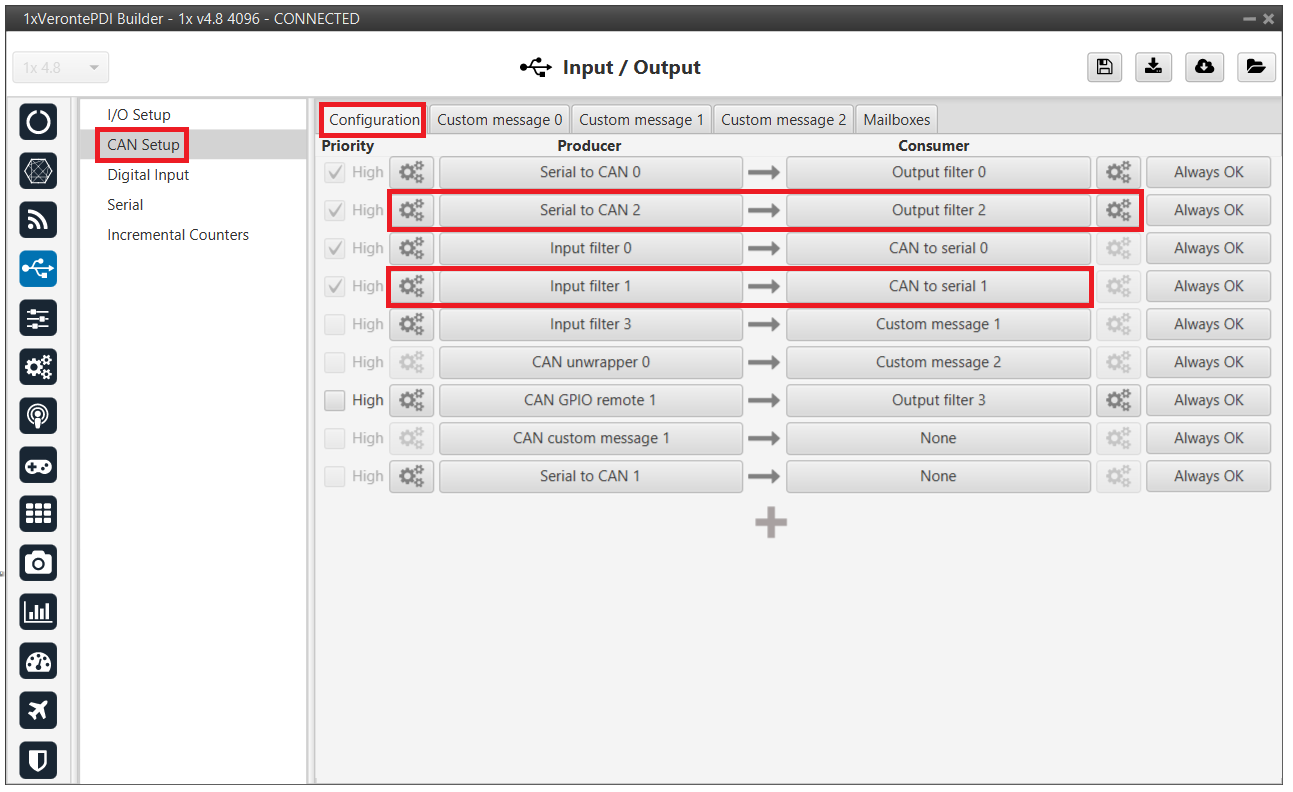The image size is (1293, 792).
Task: Open the CAN unwrapper 0 producer selector
Action: 590,362
